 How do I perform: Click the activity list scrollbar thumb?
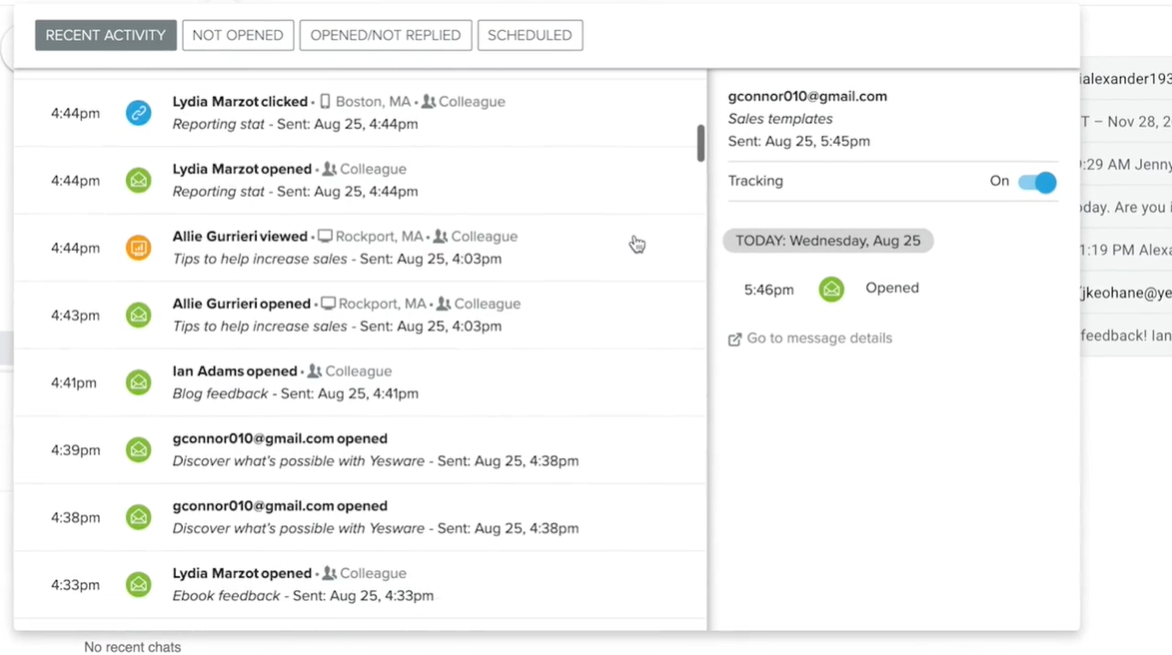(x=700, y=143)
